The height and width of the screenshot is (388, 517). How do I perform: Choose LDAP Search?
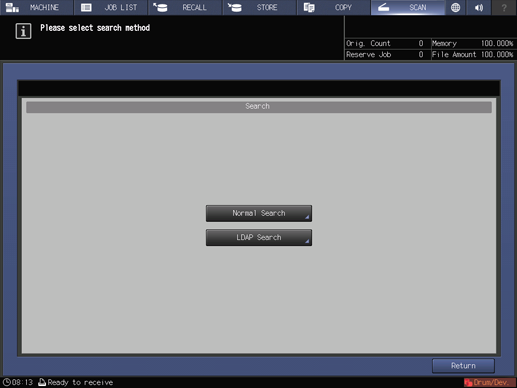click(x=259, y=237)
